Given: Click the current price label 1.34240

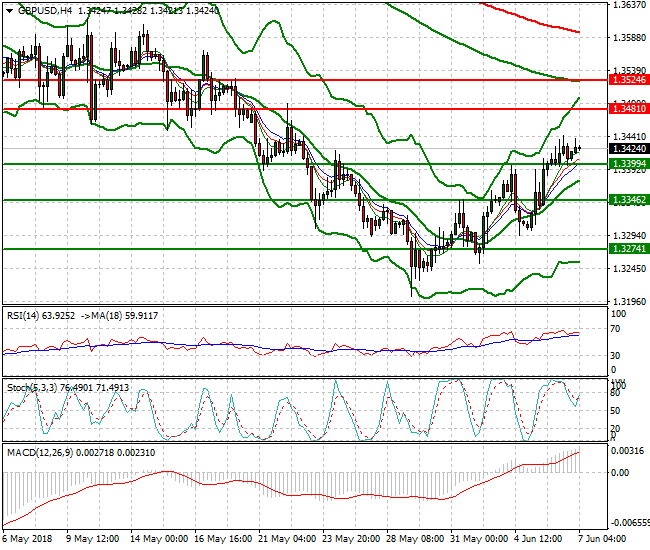Looking at the screenshot, I should [x=628, y=149].
